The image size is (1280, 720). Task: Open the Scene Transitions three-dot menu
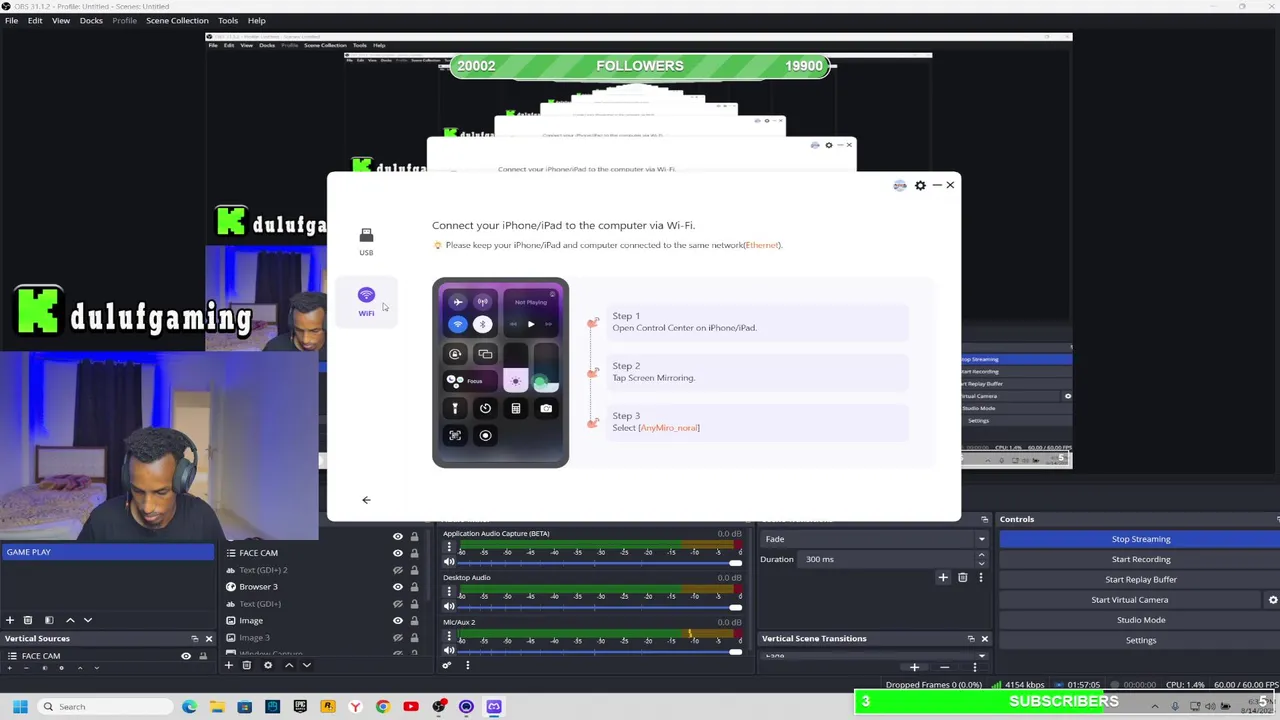[981, 577]
